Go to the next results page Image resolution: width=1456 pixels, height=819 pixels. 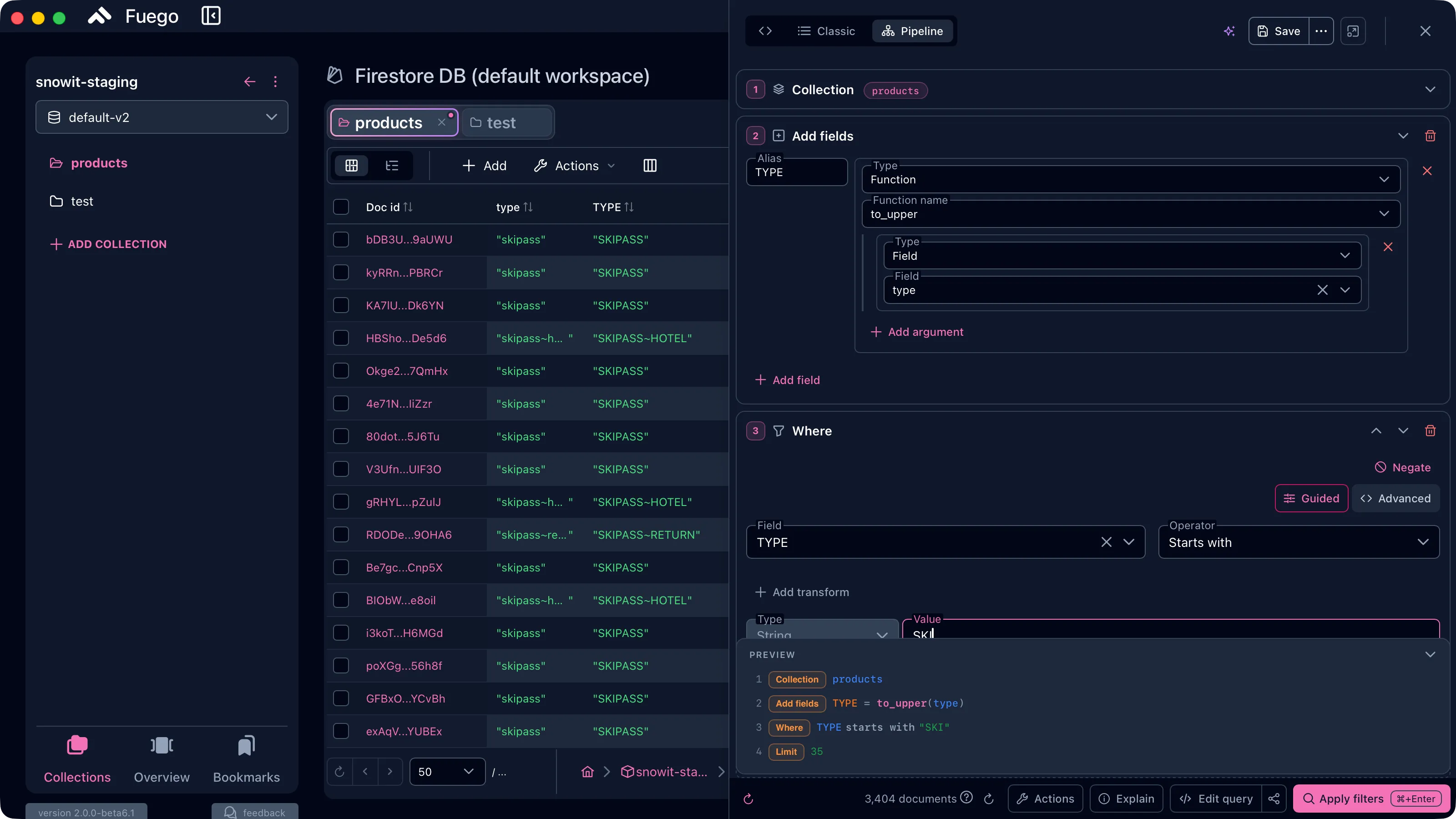pyautogui.click(x=389, y=772)
